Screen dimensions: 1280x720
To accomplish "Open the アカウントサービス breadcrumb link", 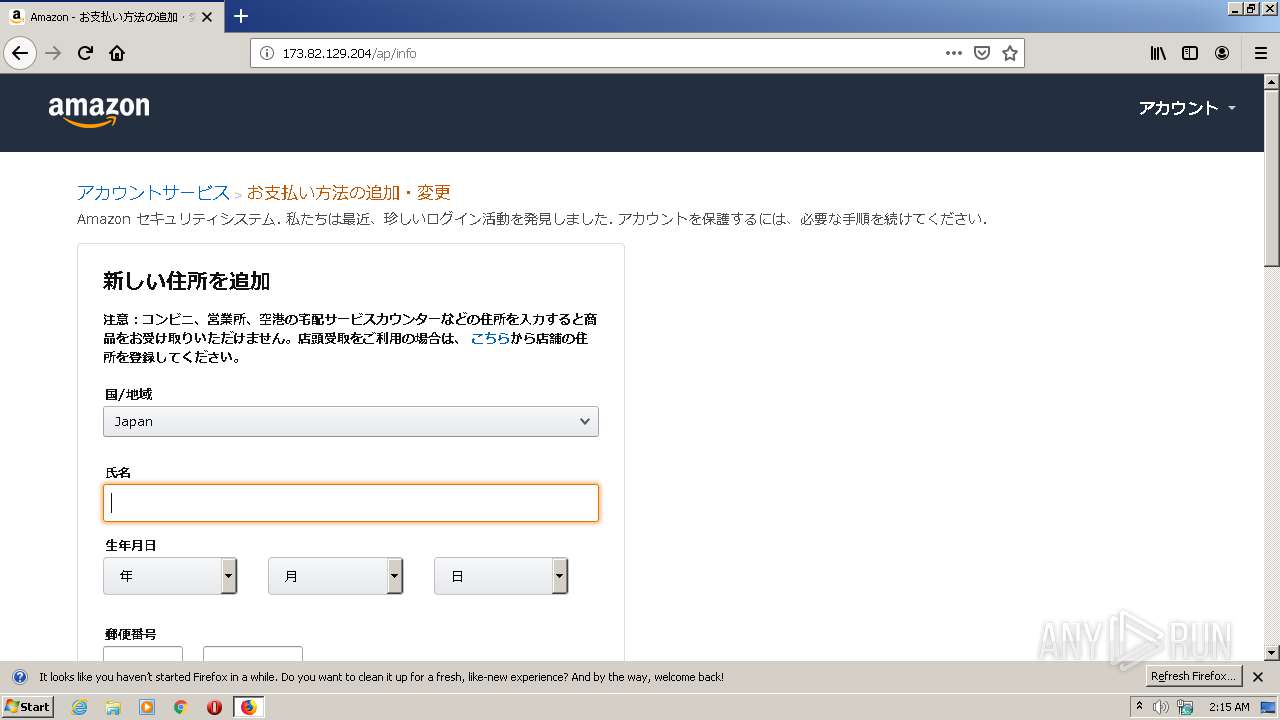I will tap(153, 192).
